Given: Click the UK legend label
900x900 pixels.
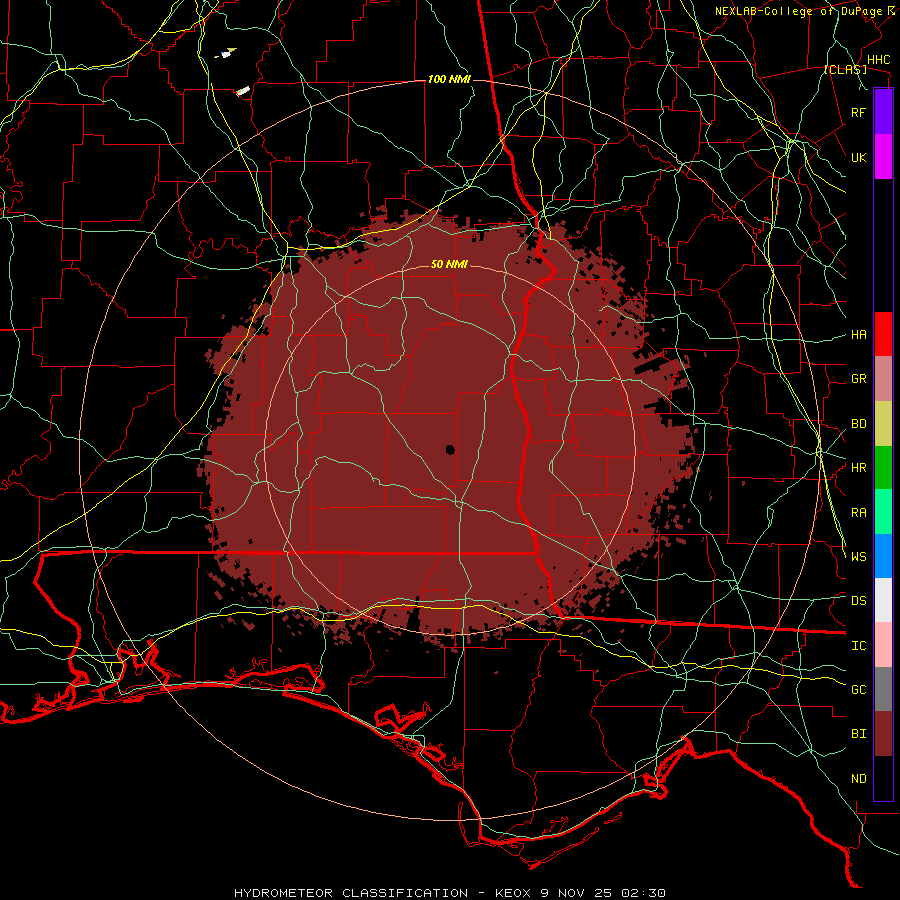Looking at the screenshot, I should pos(858,157).
